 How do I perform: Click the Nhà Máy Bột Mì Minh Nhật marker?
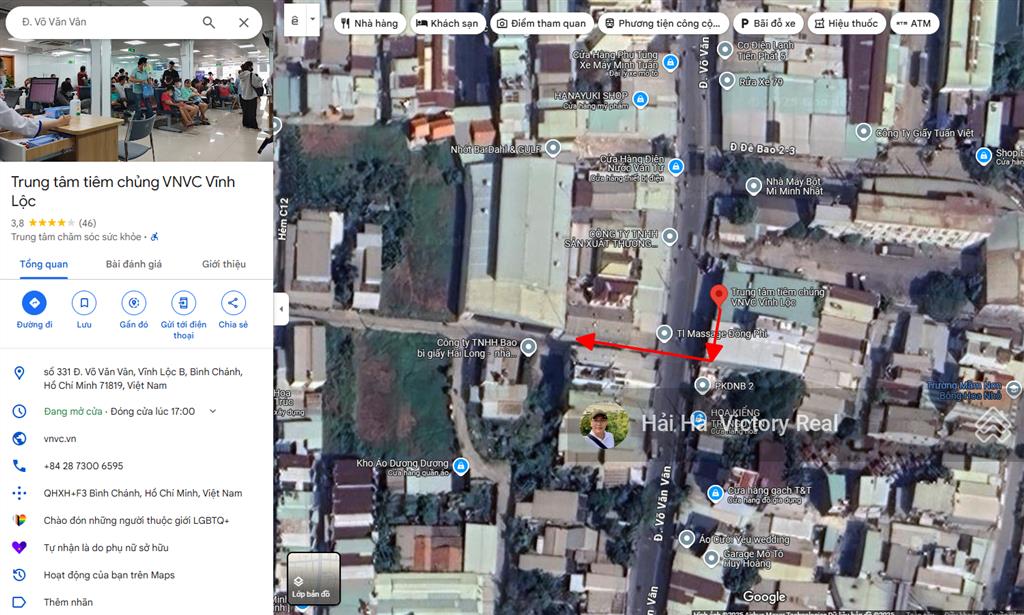tap(754, 186)
